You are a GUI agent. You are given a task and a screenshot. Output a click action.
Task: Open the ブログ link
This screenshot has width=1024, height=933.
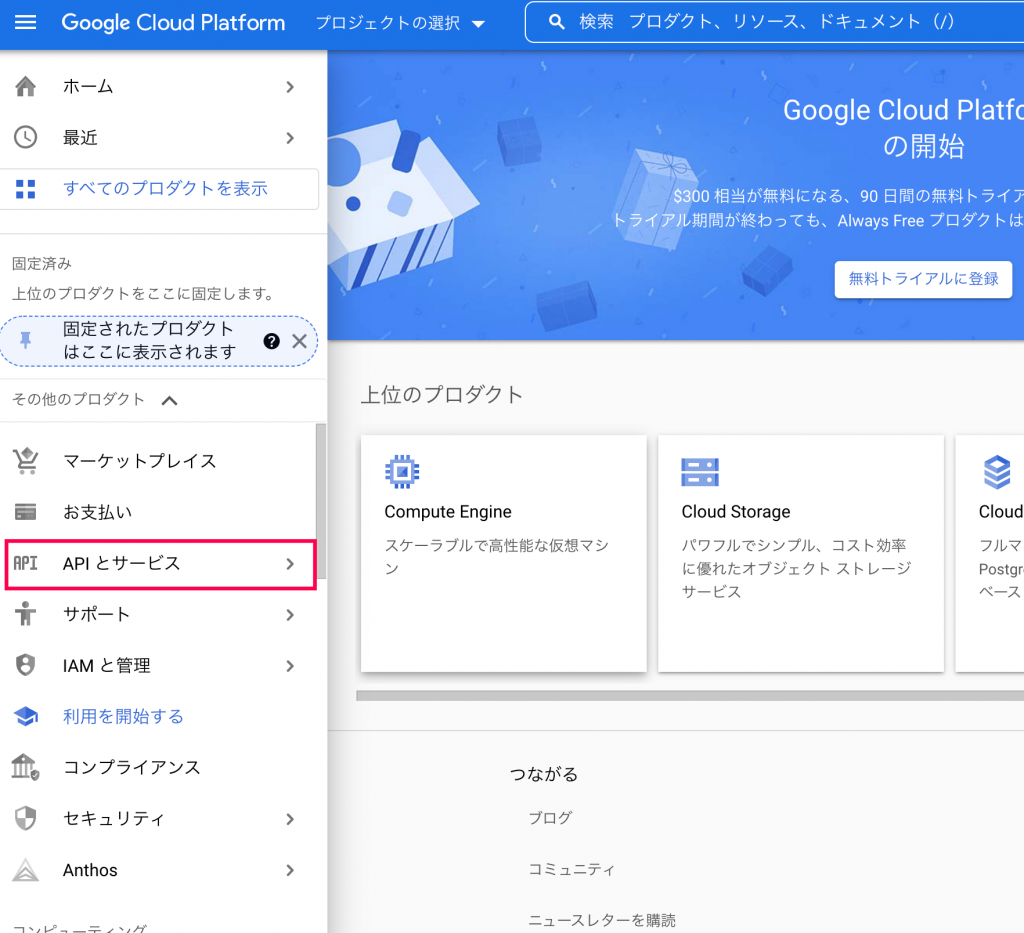coord(550,817)
